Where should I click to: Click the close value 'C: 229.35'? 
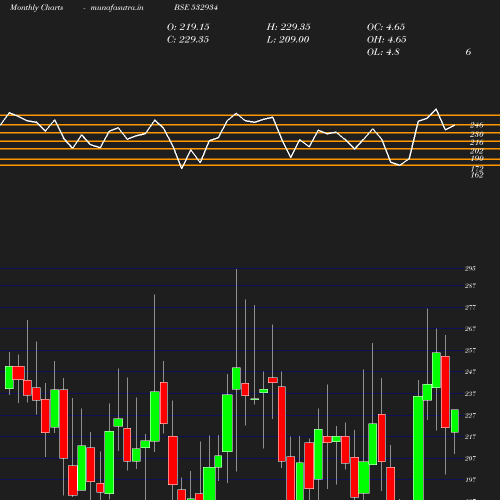pyautogui.click(x=188, y=40)
